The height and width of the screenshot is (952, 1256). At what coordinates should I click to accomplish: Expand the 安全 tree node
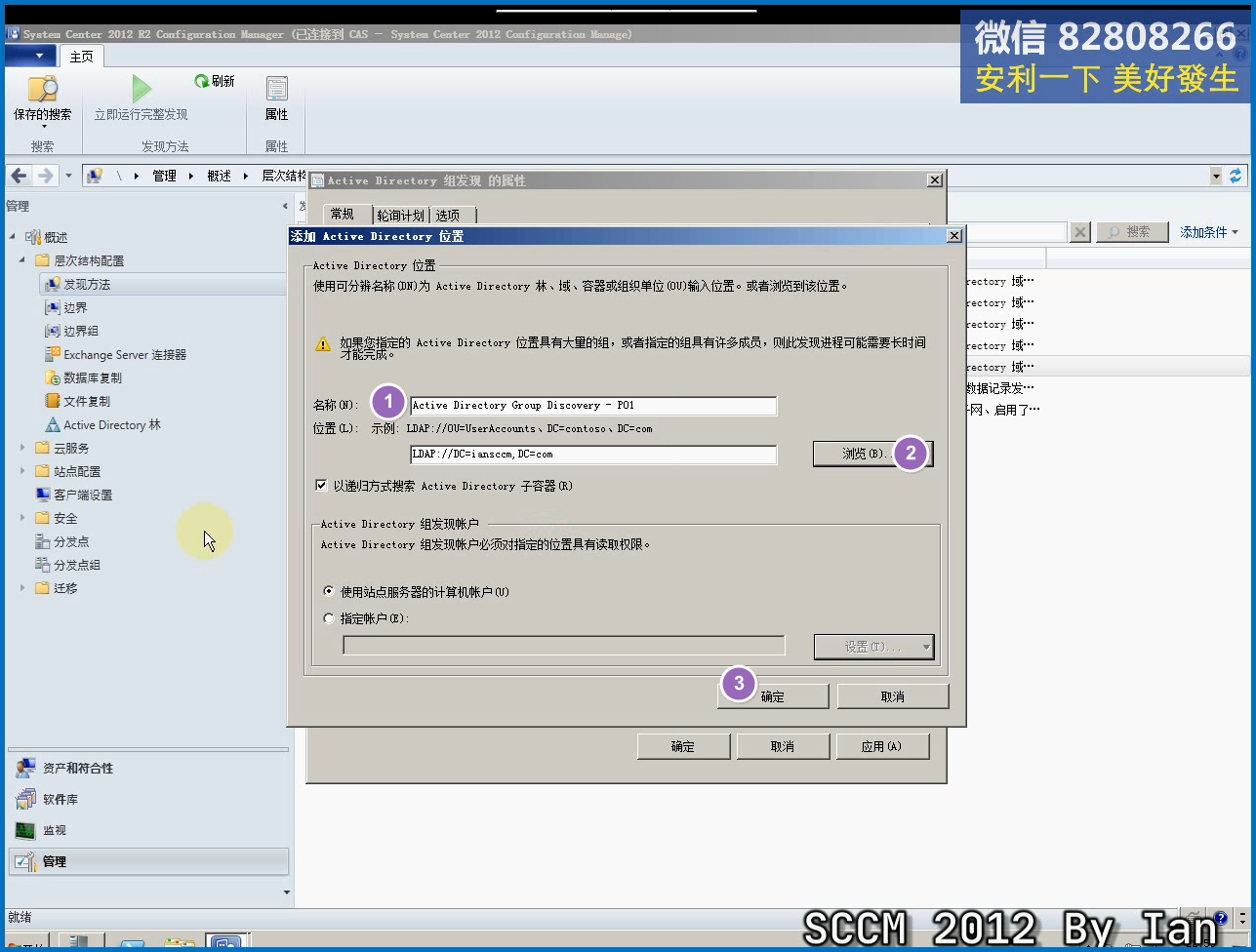point(22,518)
